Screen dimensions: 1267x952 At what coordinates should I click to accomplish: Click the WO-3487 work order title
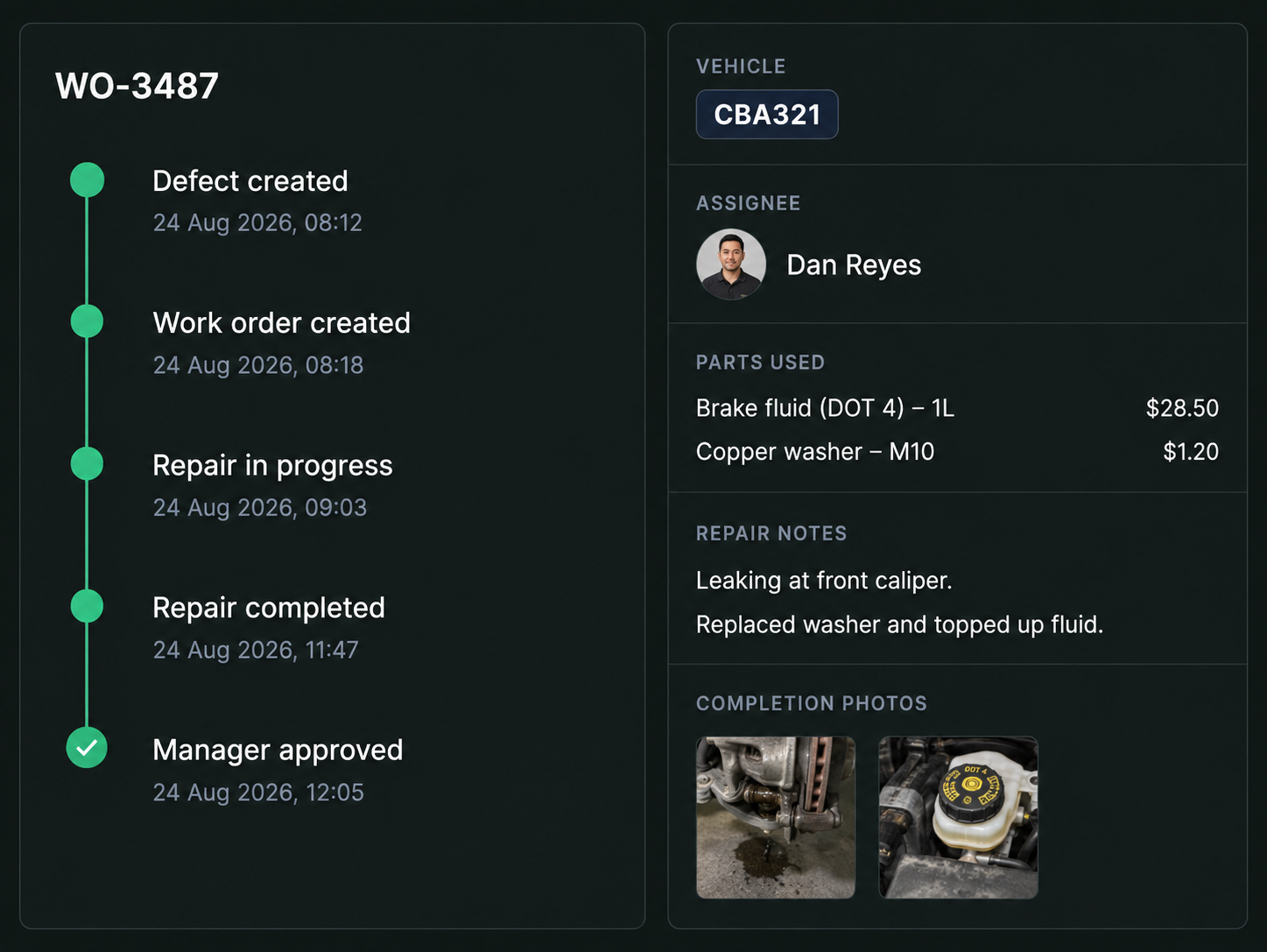click(x=137, y=86)
